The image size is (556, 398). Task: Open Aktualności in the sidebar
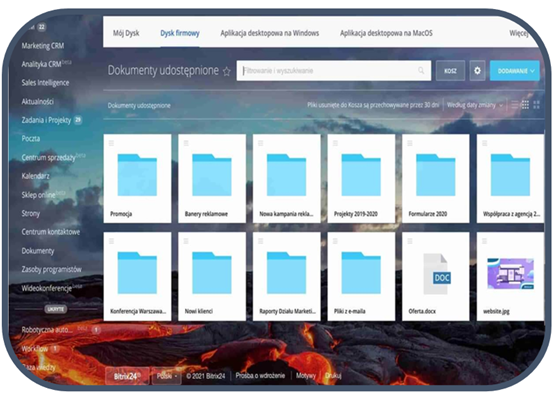[x=38, y=101]
